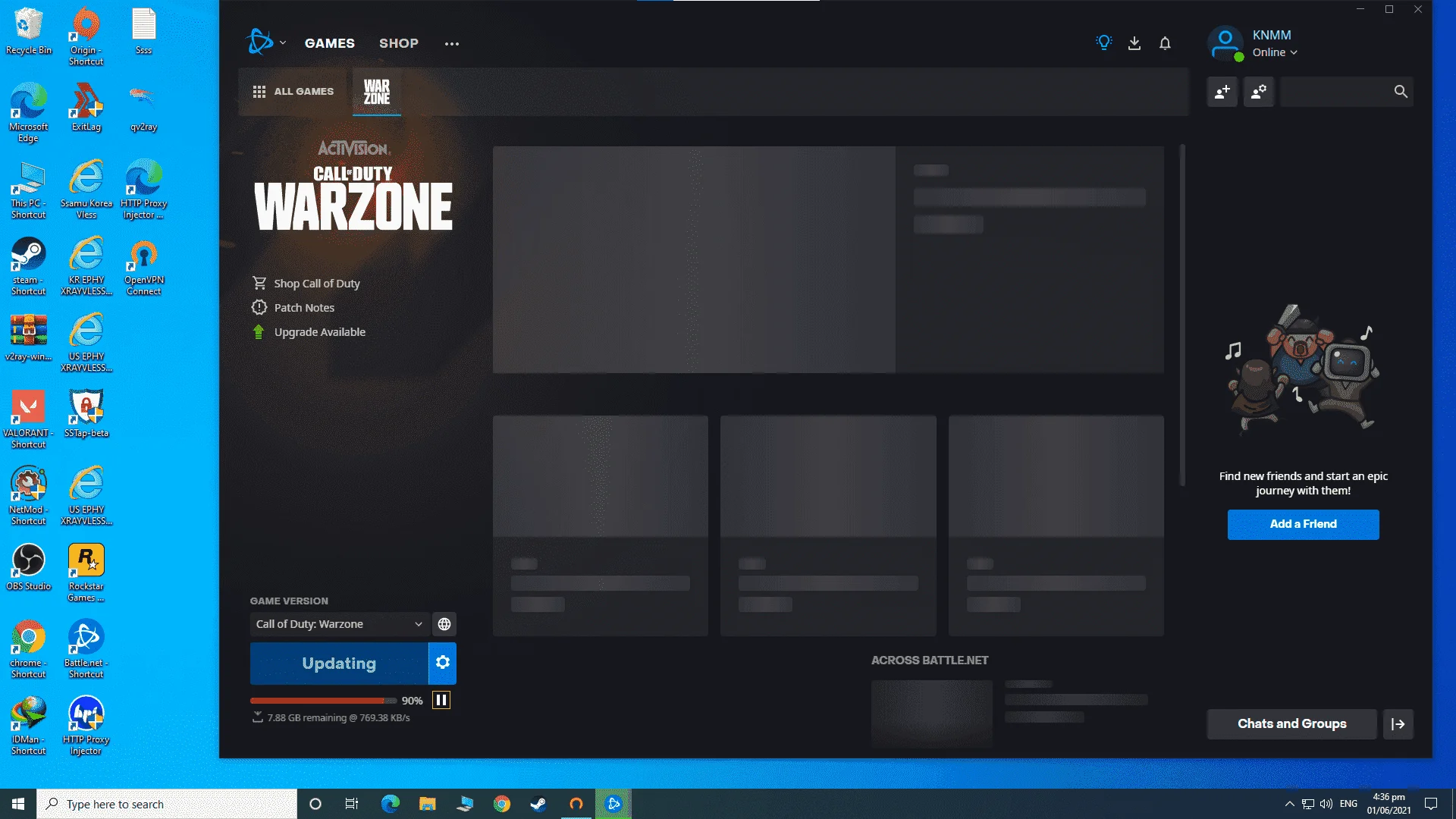Click the volume icon in system tray

[x=1326, y=804]
